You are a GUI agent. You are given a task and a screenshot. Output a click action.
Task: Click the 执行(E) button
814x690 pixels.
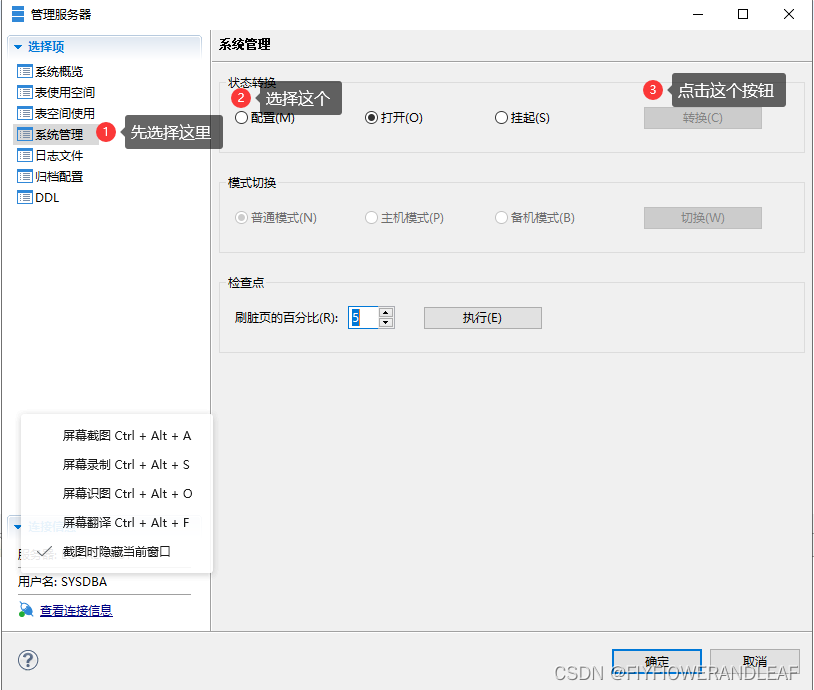coord(482,318)
